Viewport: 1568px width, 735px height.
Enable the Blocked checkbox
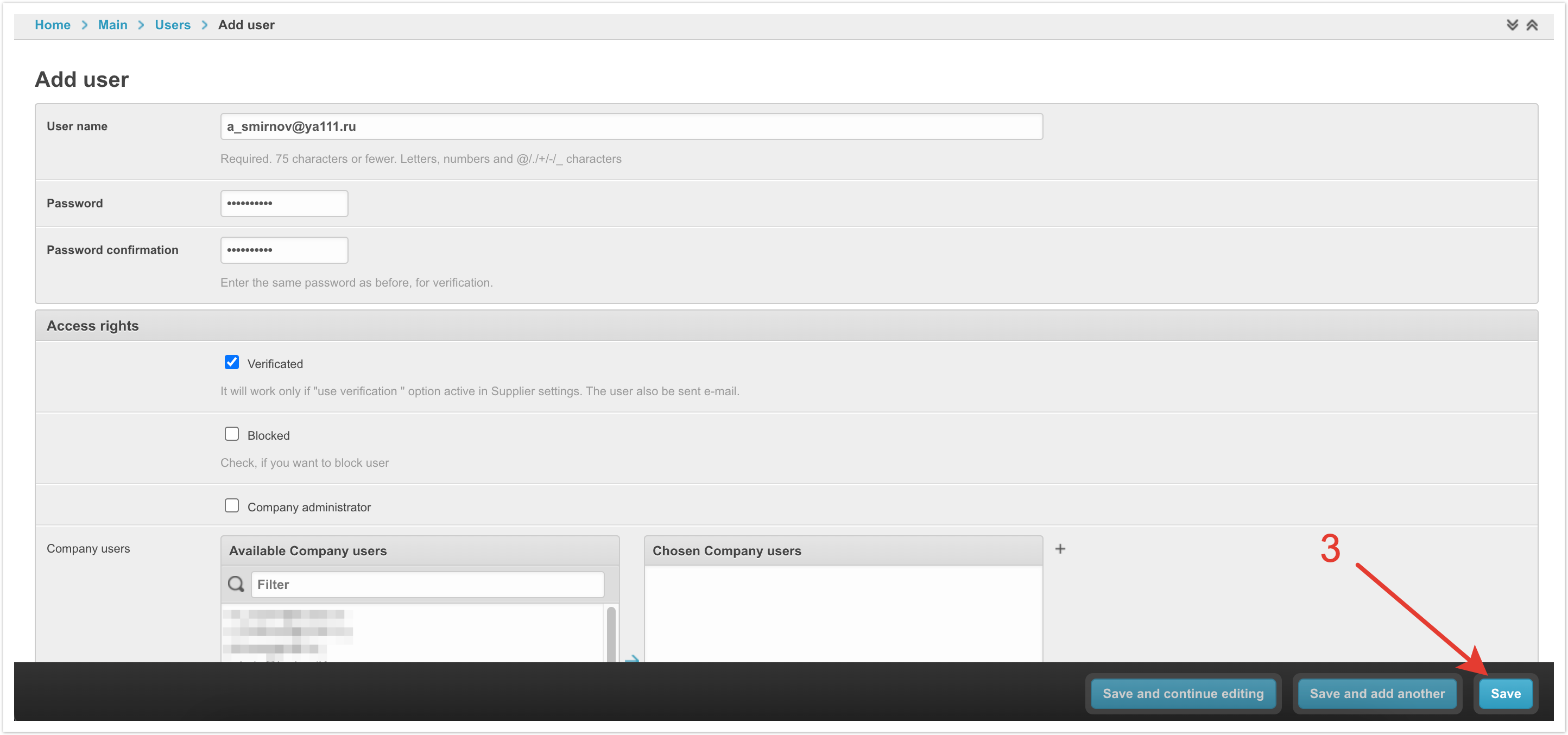(231, 434)
